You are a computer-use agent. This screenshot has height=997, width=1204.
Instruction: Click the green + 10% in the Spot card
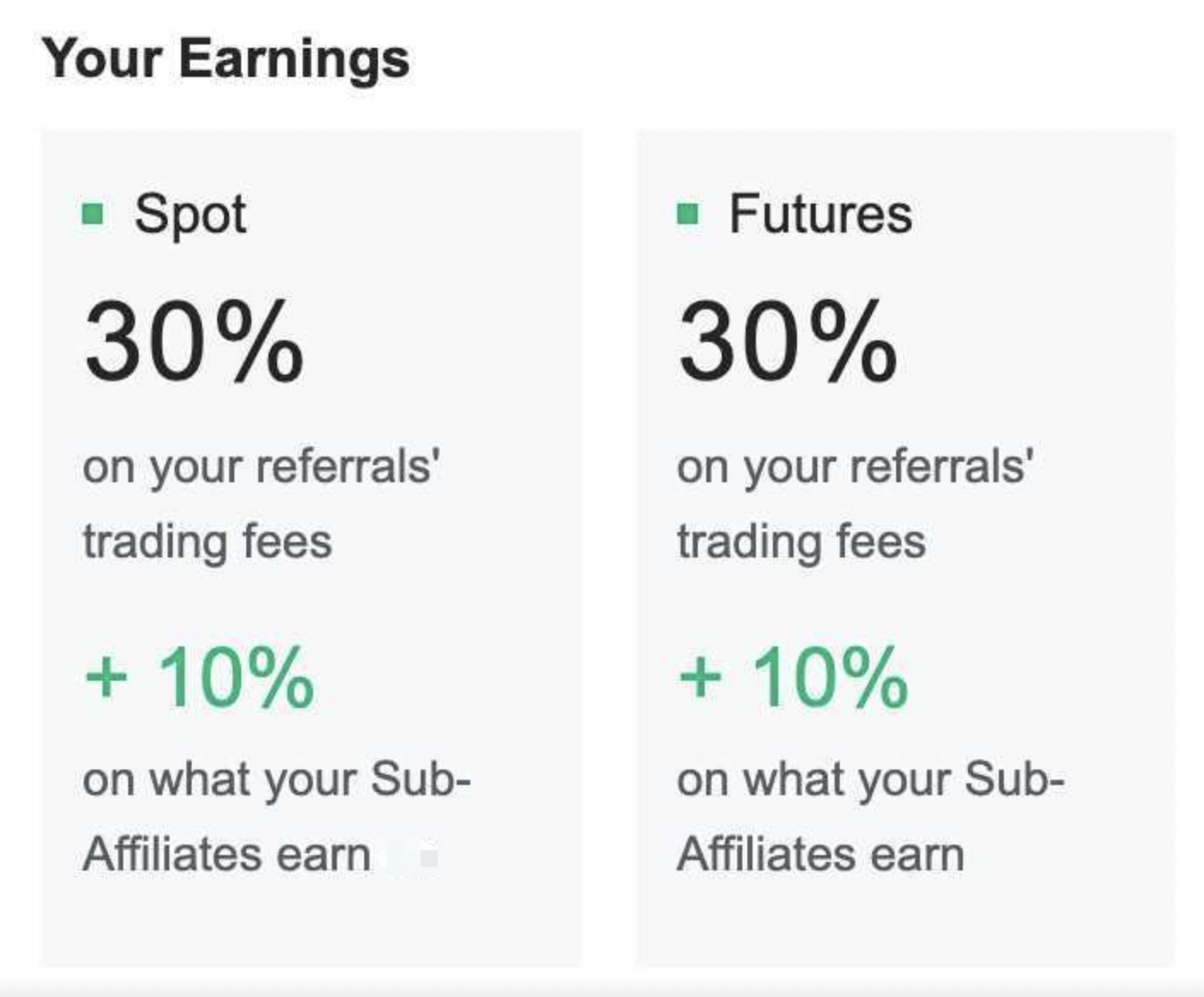pyautogui.click(x=200, y=677)
